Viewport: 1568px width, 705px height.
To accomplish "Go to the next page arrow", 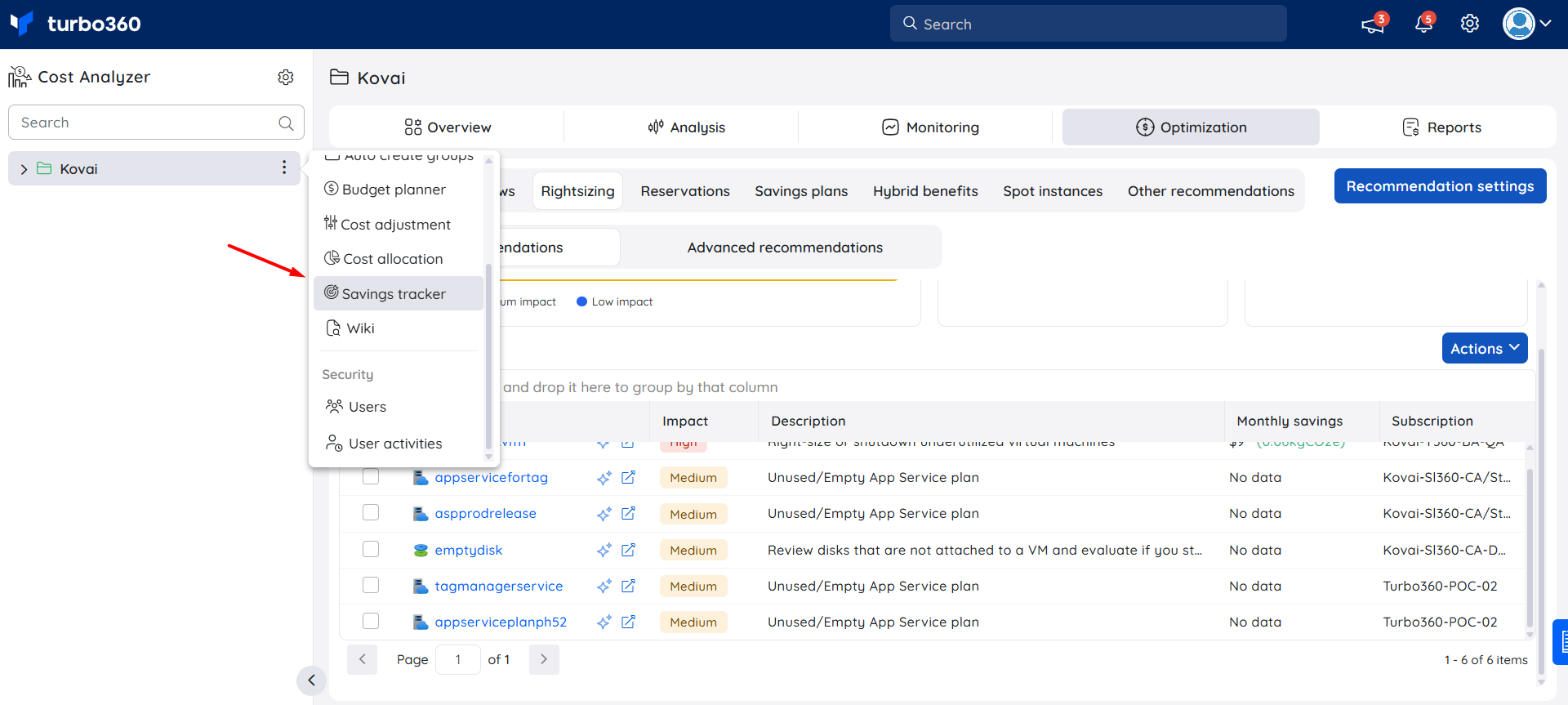I will 544,659.
